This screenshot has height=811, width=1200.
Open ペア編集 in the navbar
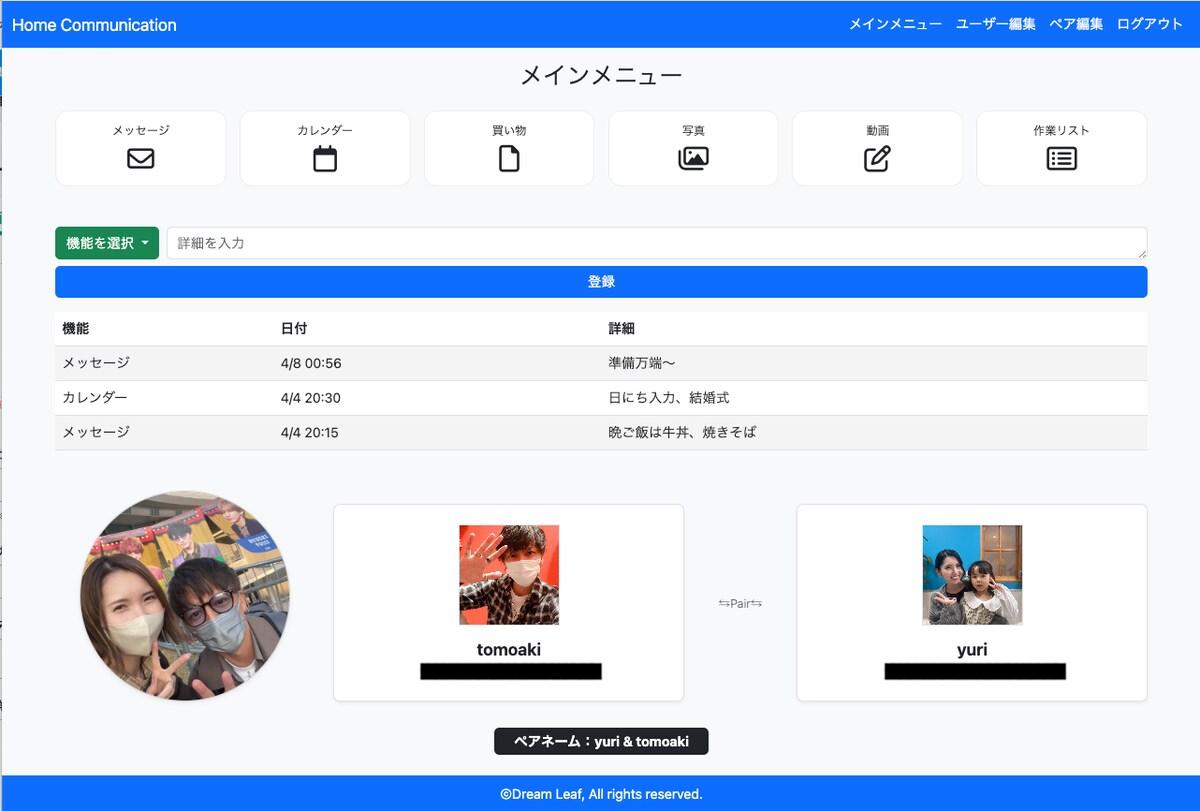point(1076,24)
